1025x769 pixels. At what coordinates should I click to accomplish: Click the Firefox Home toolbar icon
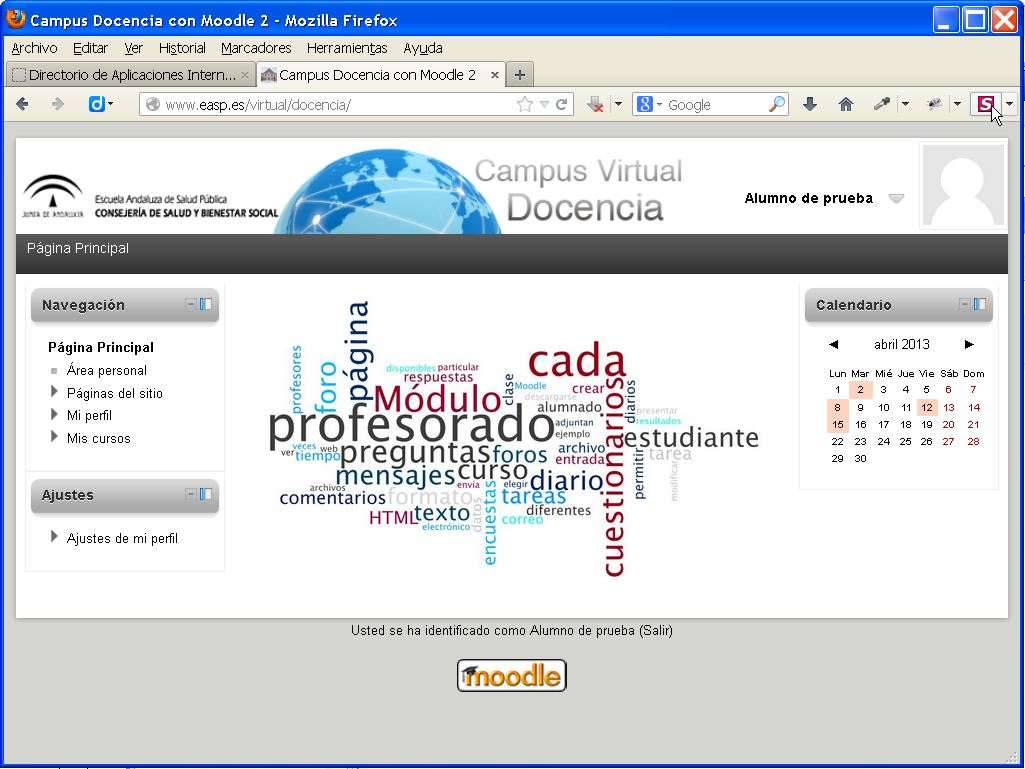(846, 104)
